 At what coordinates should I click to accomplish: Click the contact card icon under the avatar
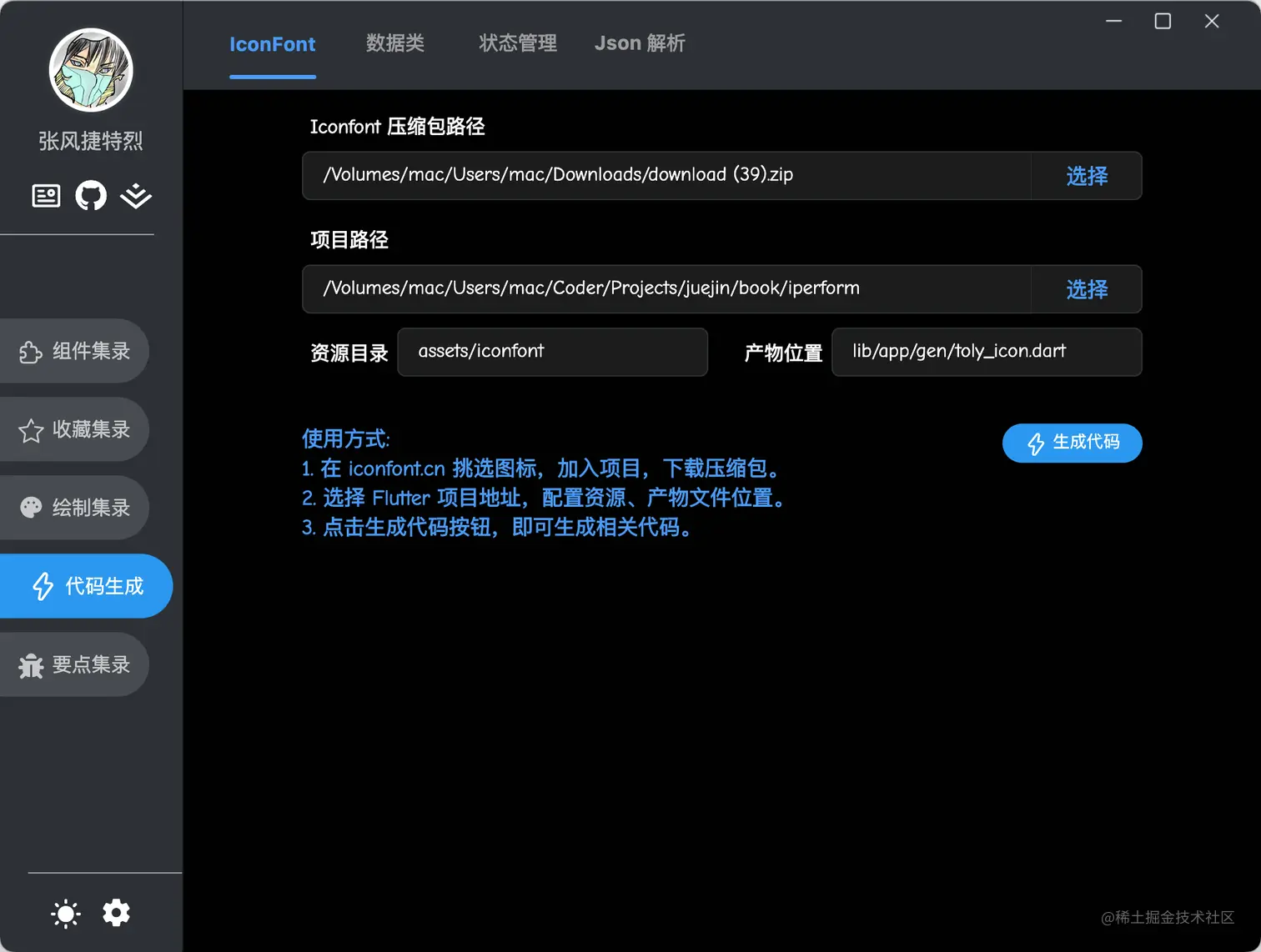(x=46, y=195)
